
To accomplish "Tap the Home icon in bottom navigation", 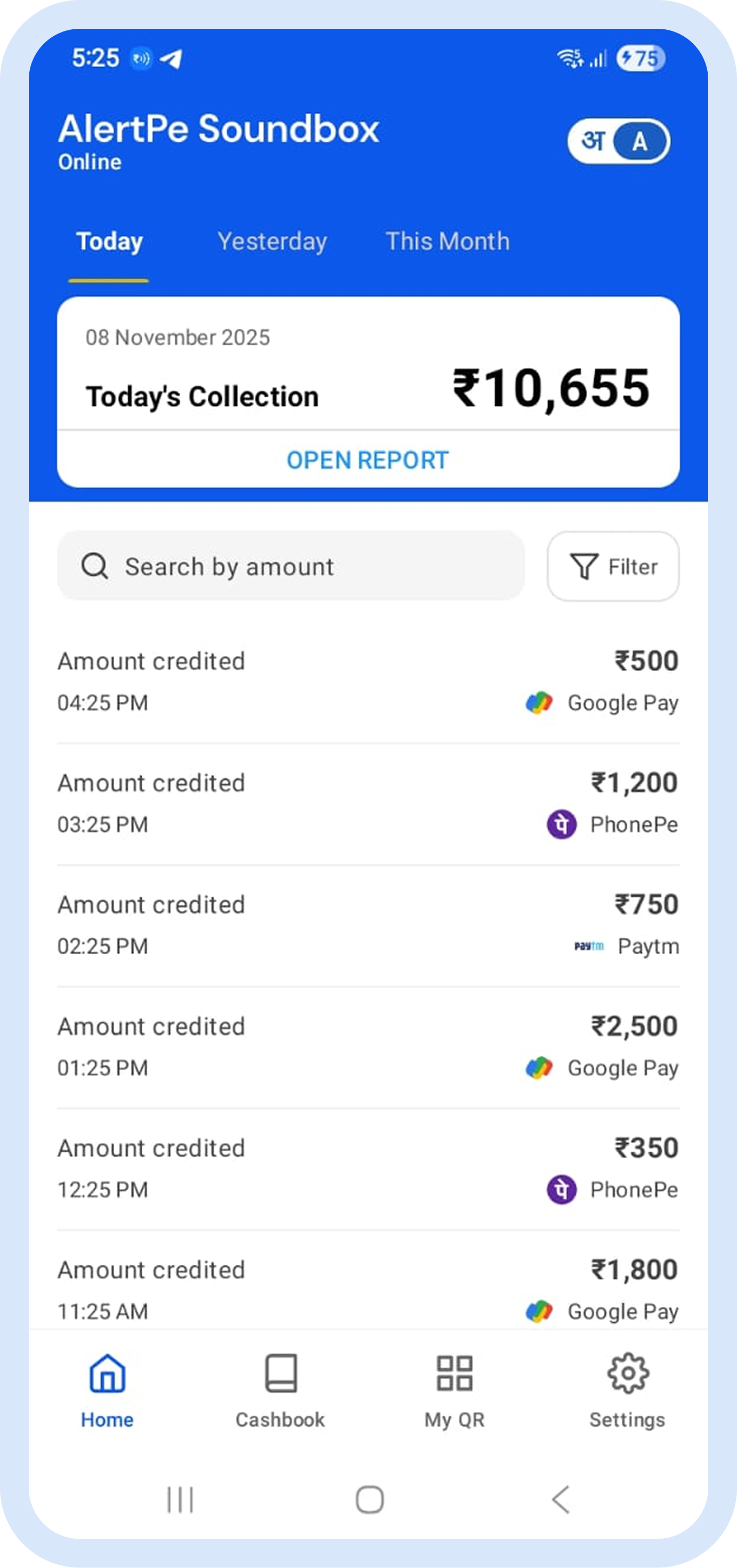I will click(107, 1373).
